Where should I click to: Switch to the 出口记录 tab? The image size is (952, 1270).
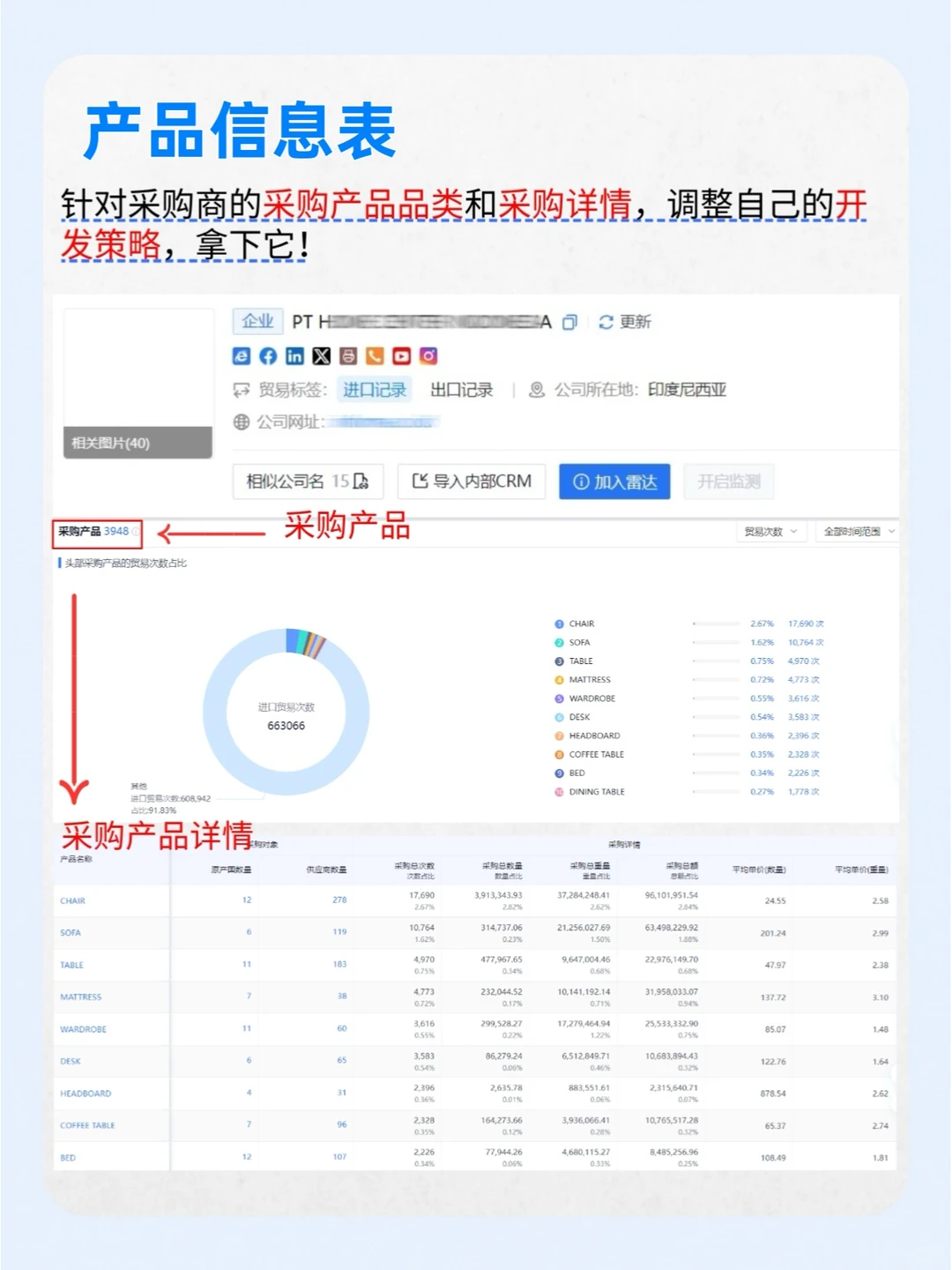[x=462, y=389]
